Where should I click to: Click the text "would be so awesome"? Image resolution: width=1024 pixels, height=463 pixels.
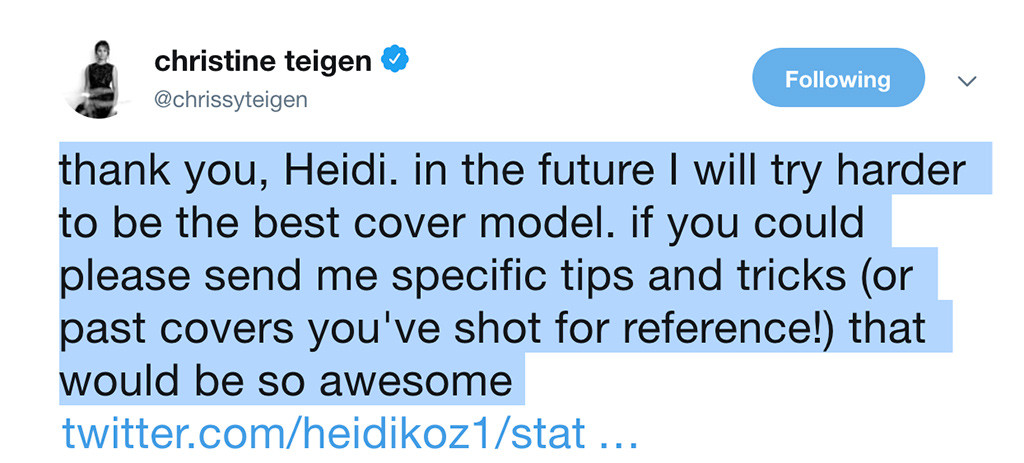[286, 381]
